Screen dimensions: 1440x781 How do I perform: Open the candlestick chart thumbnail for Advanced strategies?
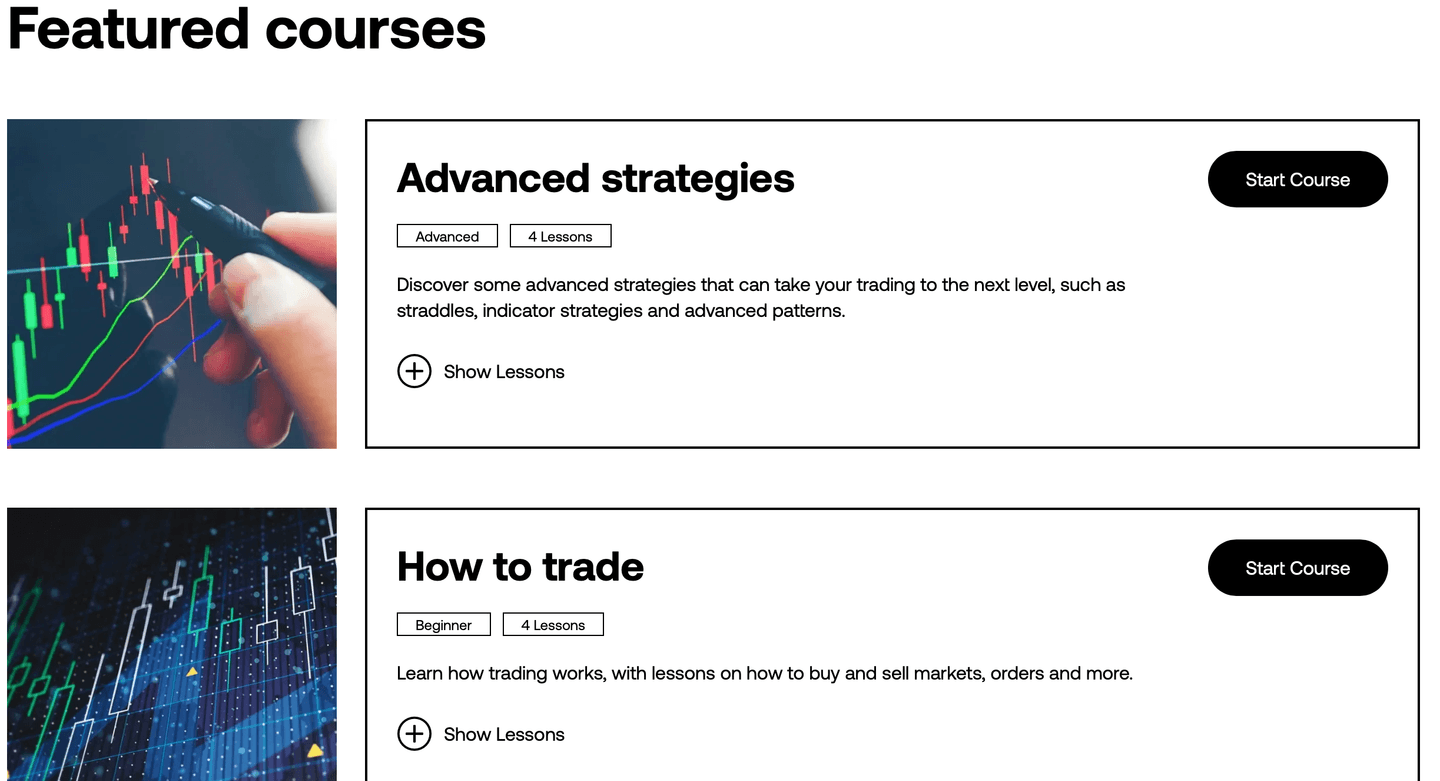[172, 282]
